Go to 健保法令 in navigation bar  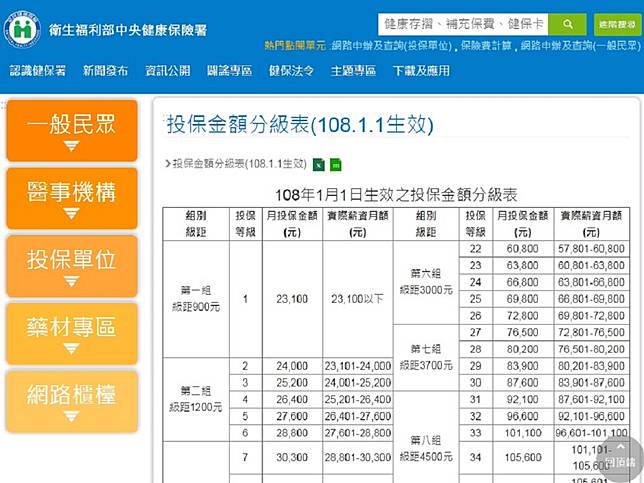tap(291, 71)
